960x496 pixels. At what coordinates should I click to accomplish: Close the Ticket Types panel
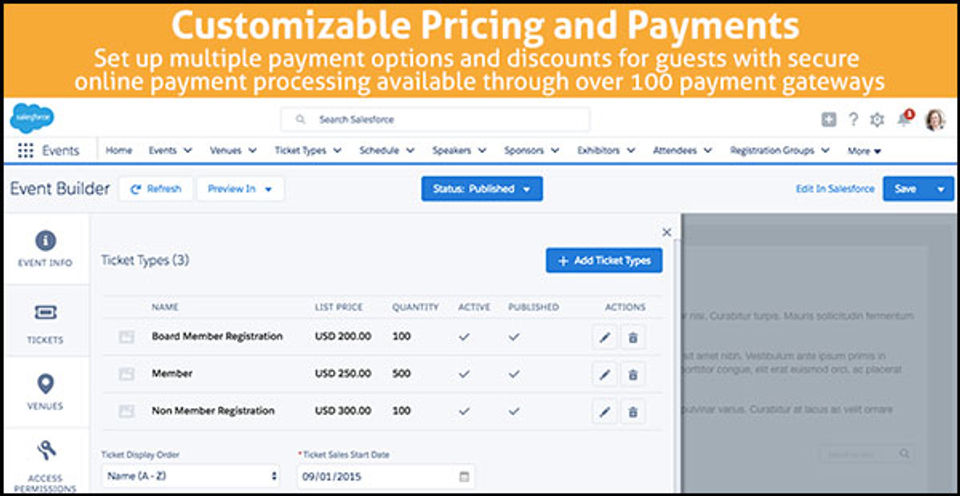click(x=667, y=232)
